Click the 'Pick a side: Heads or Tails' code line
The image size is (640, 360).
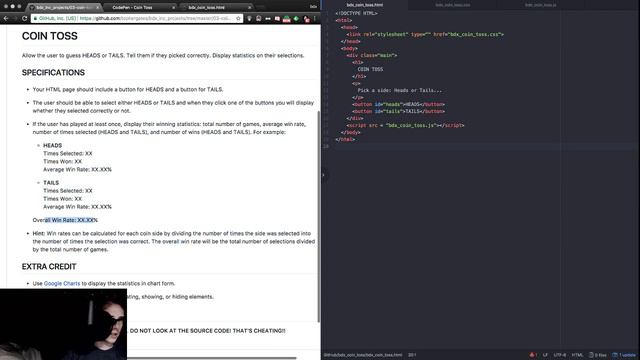[x=400, y=90]
